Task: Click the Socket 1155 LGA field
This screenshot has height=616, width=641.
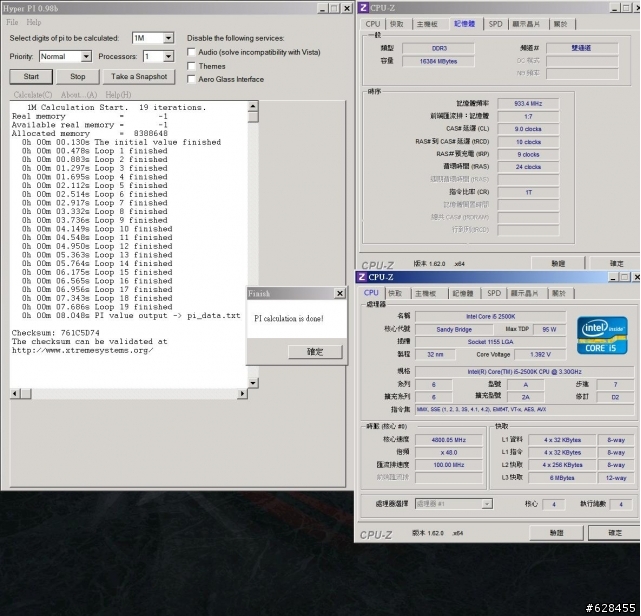Action: click(491, 342)
